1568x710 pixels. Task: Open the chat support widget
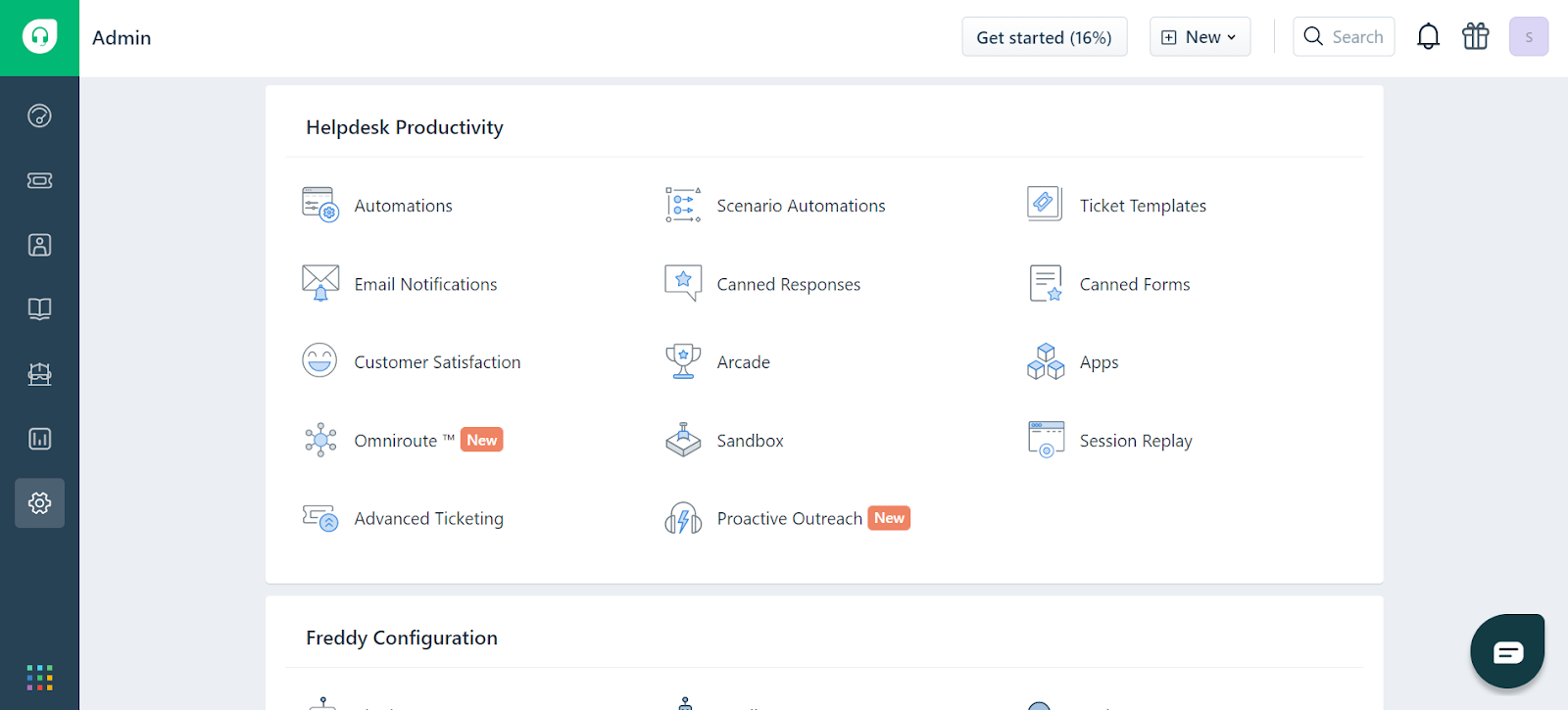tap(1507, 651)
